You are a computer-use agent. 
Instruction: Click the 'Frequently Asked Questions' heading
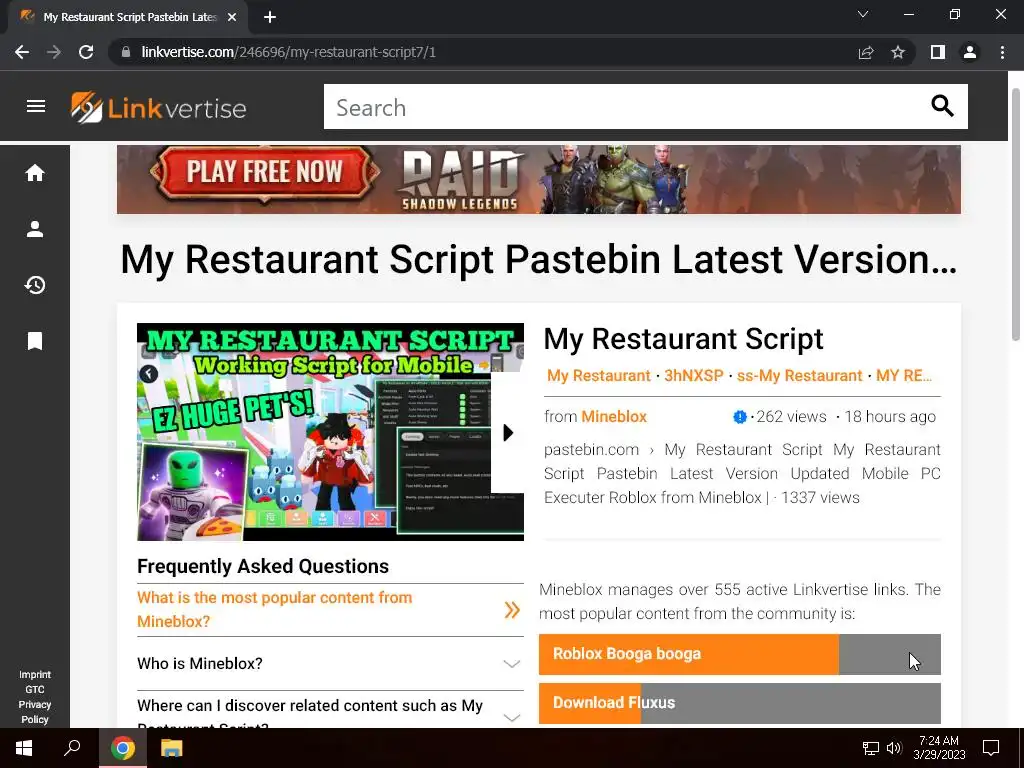point(263,566)
